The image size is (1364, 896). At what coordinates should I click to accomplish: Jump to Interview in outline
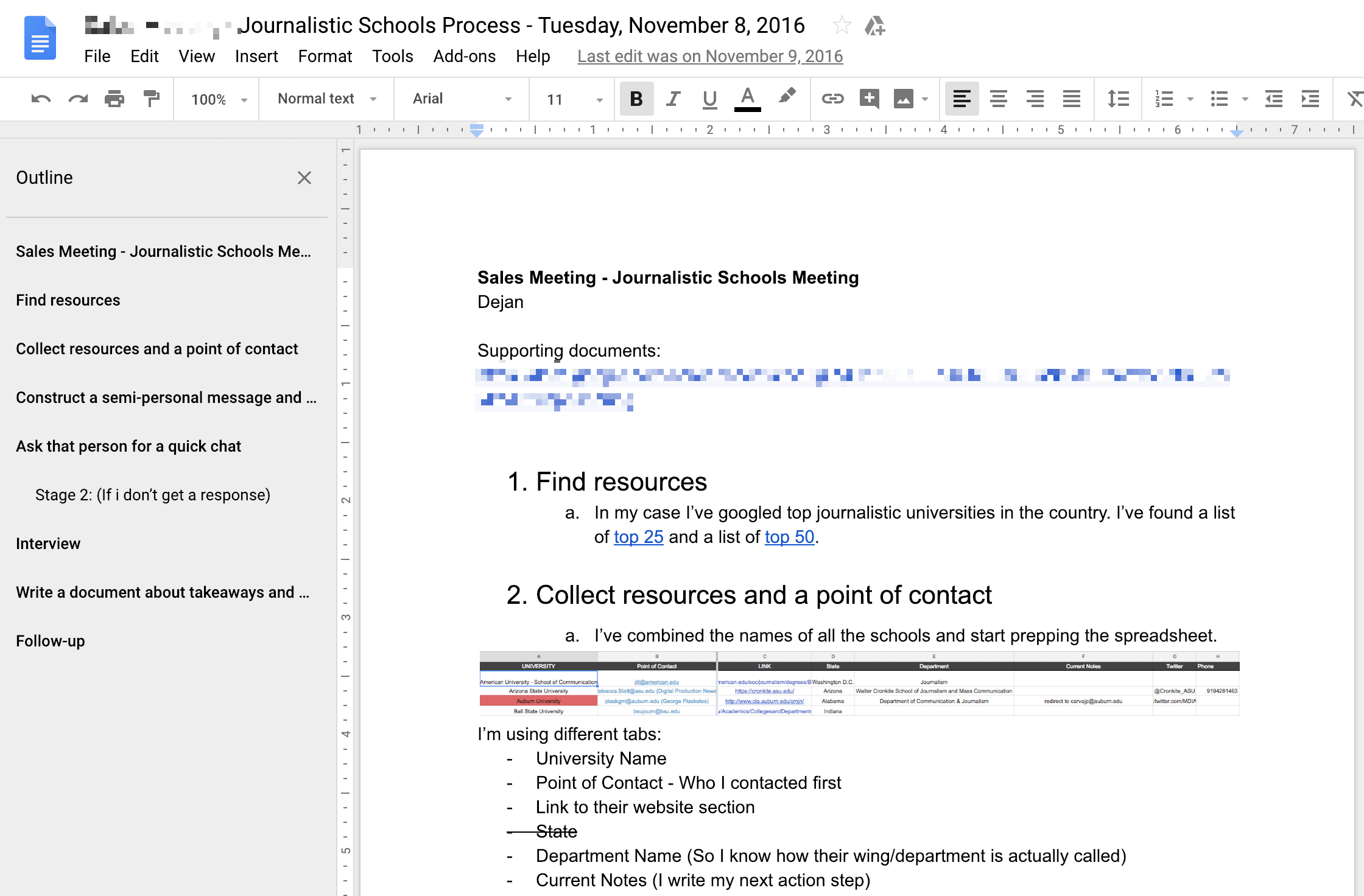click(x=48, y=544)
